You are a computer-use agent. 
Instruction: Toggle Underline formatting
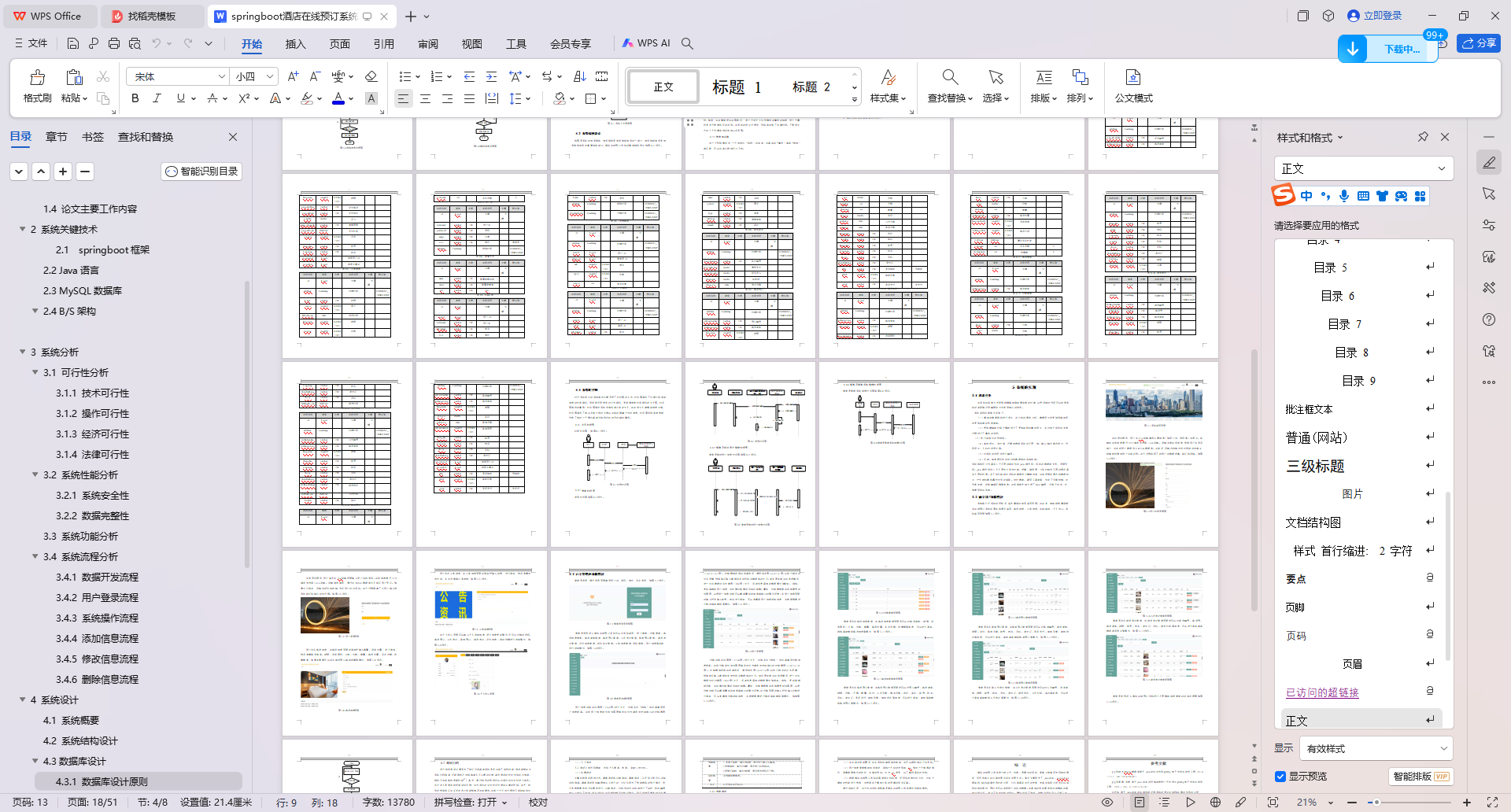coord(181,98)
